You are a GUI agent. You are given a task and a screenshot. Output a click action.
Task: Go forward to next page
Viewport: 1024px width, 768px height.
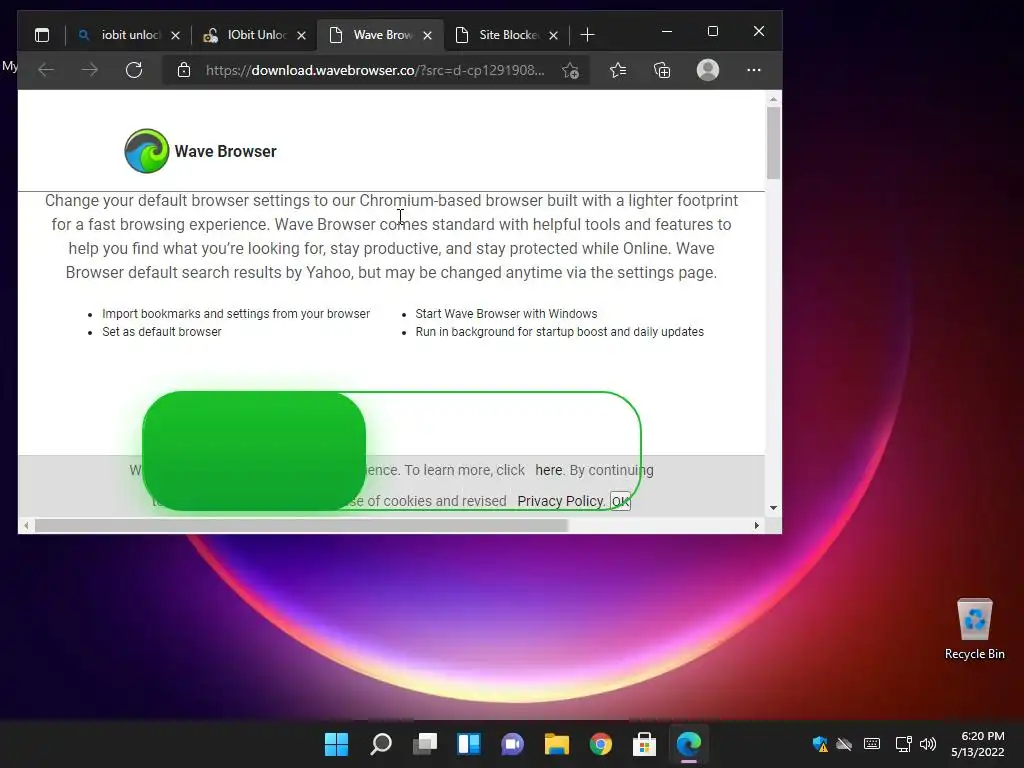[90, 70]
